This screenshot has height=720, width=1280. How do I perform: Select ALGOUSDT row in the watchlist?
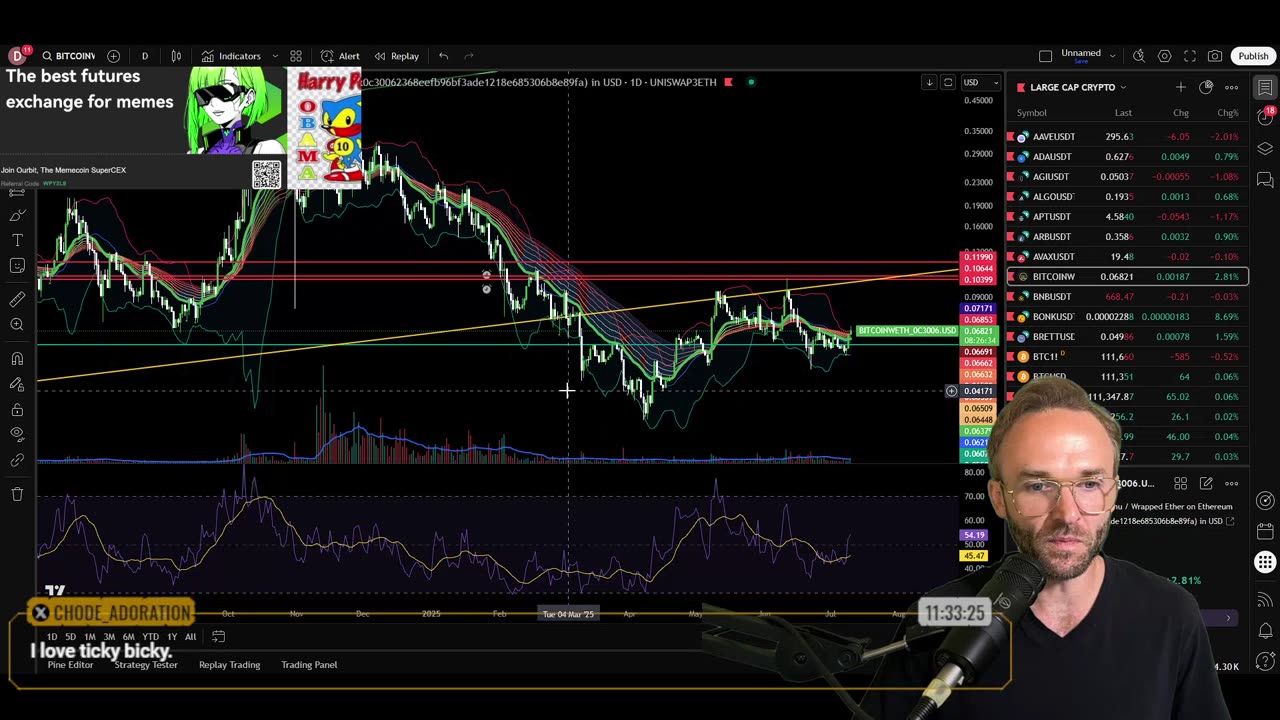click(1128, 196)
